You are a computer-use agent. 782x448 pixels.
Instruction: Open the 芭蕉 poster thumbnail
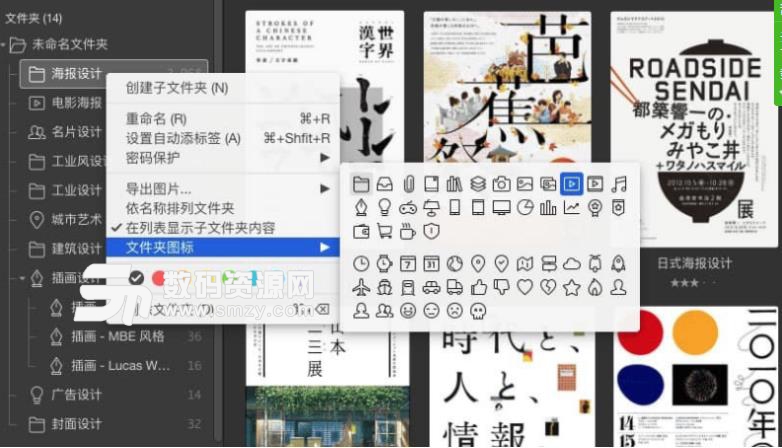(x=507, y=87)
